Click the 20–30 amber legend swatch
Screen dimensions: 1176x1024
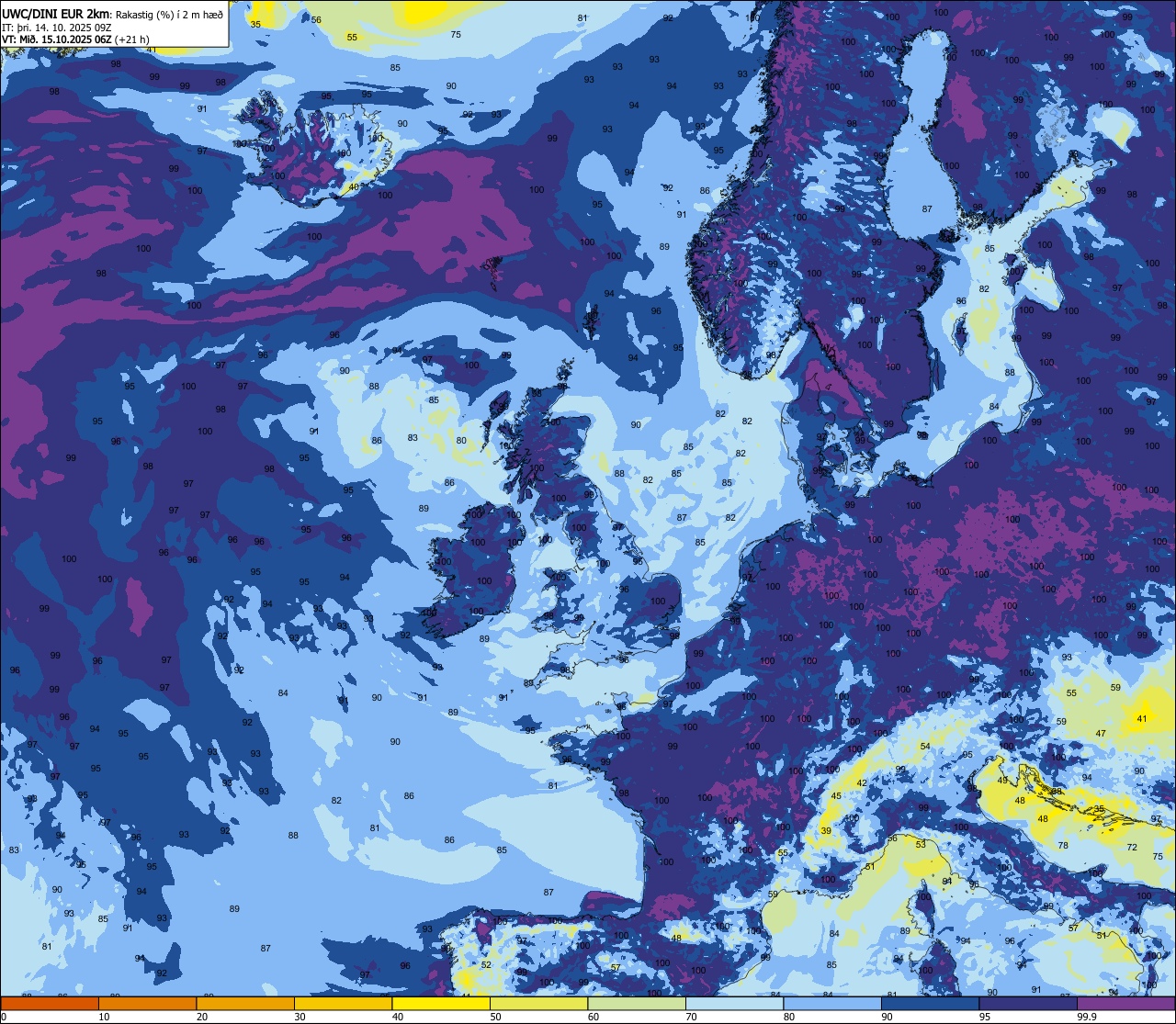[x=245, y=1003]
